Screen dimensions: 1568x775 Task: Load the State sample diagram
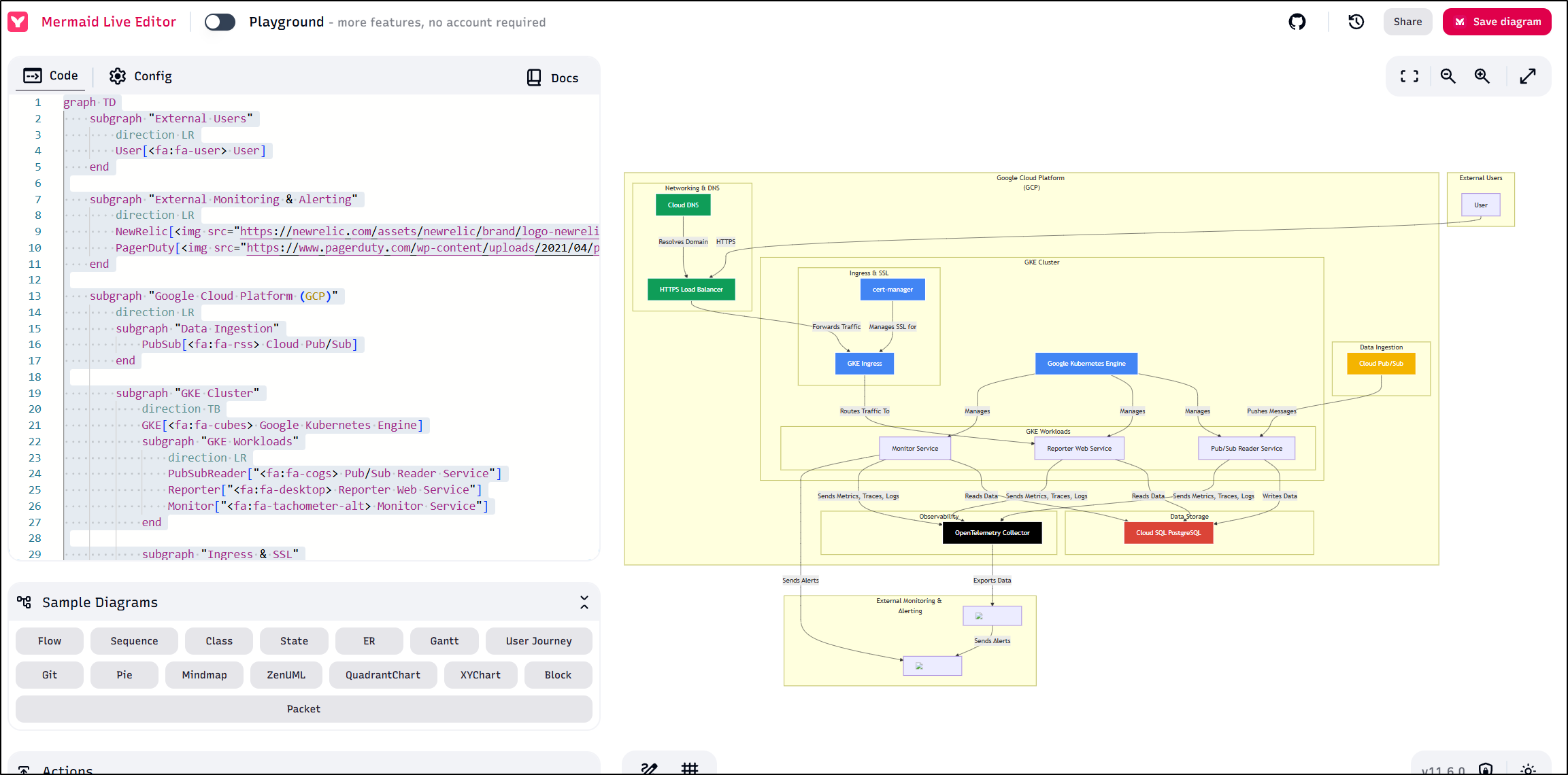pos(294,641)
